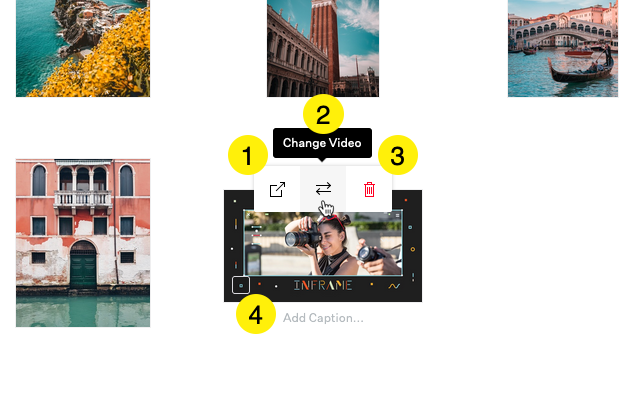
Task: Click the small x inside video frame
Action: tap(249, 215)
